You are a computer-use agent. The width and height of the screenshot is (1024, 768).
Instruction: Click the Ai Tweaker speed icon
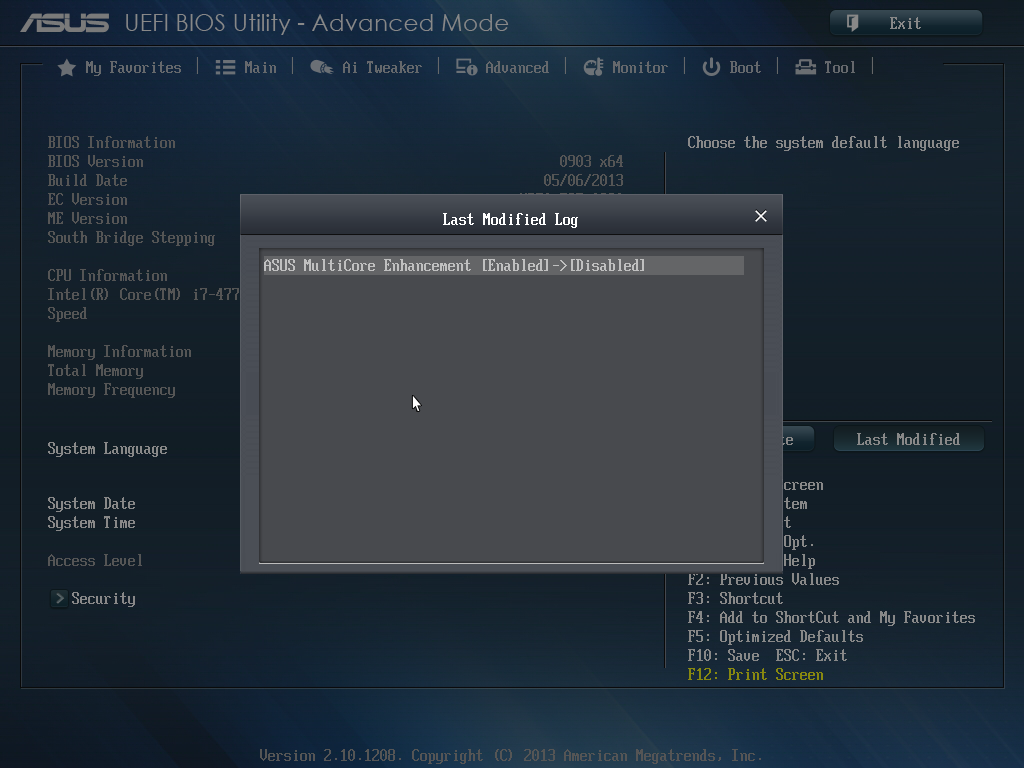pyautogui.click(x=321, y=67)
